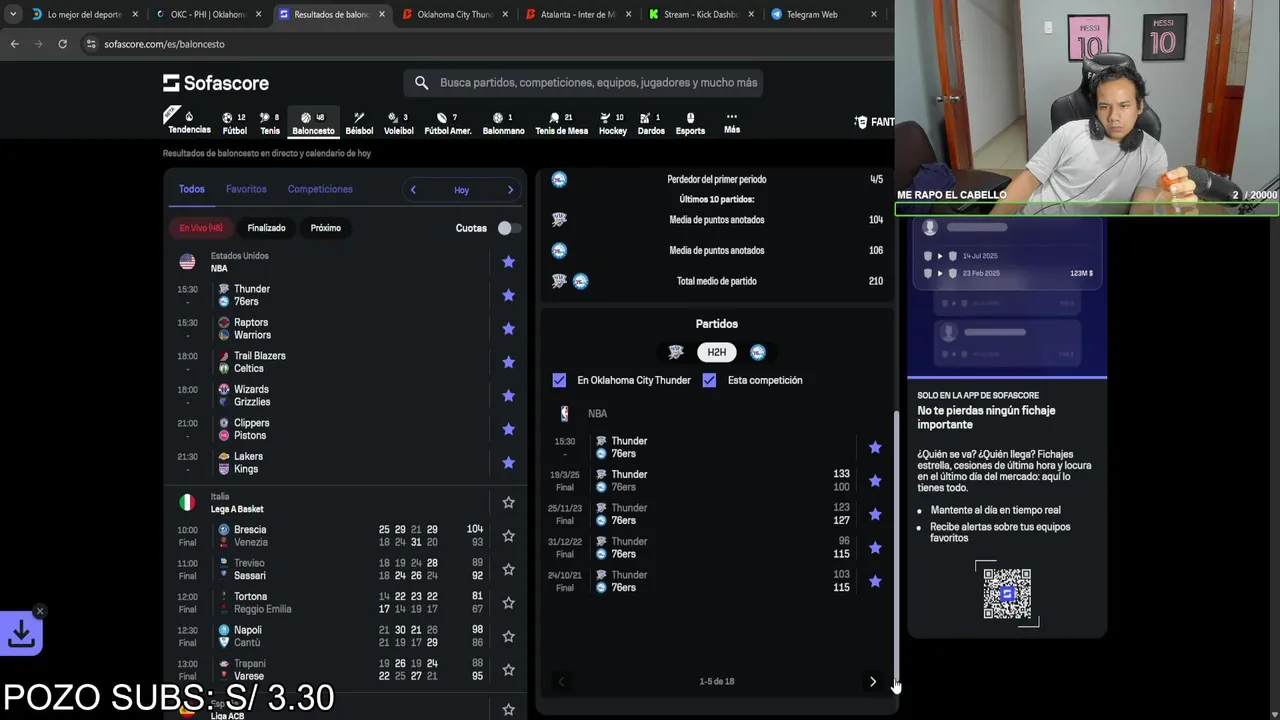Open the Fantasy link in header
This screenshot has width=1280, height=720.
click(x=875, y=122)
